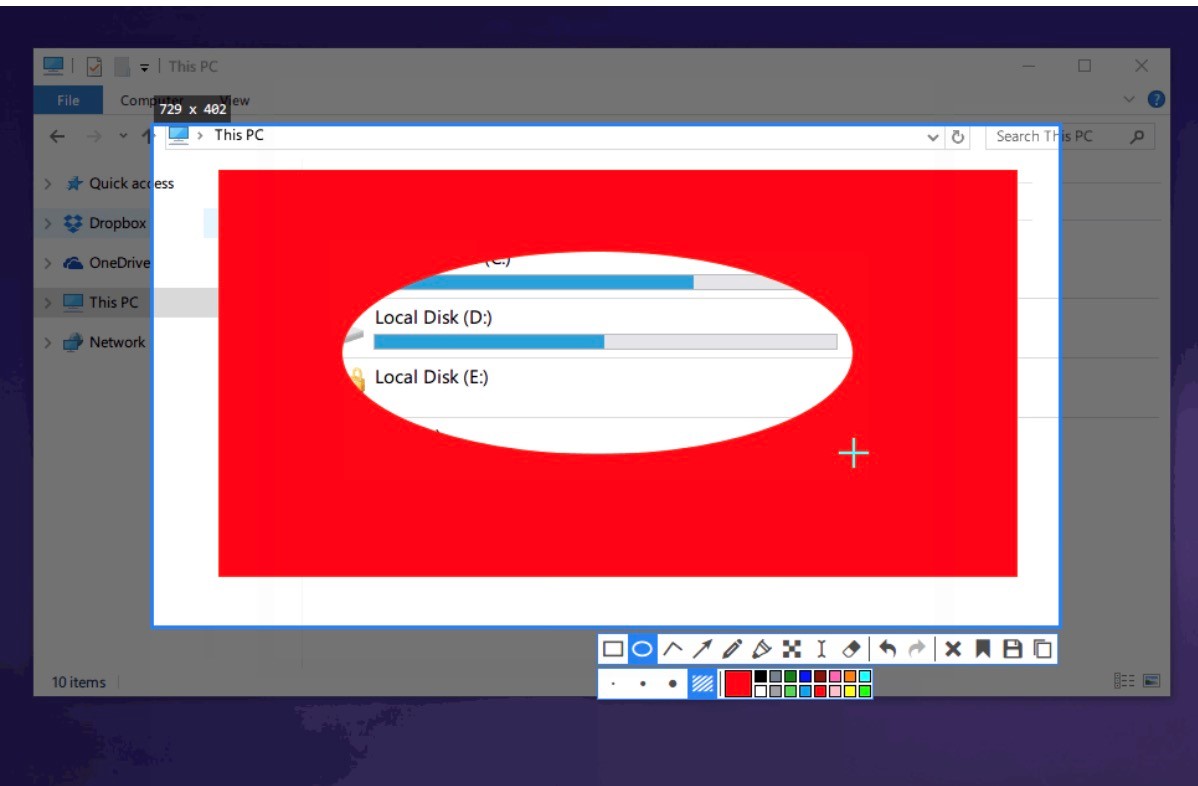
Task: Switch to large icons view in status bar
Action: pos(1151,681)
